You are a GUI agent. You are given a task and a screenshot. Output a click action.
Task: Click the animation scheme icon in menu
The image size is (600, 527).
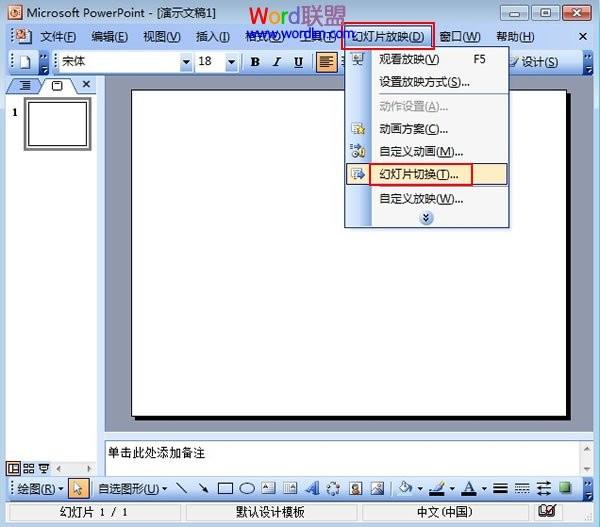(x=358, y=129)
